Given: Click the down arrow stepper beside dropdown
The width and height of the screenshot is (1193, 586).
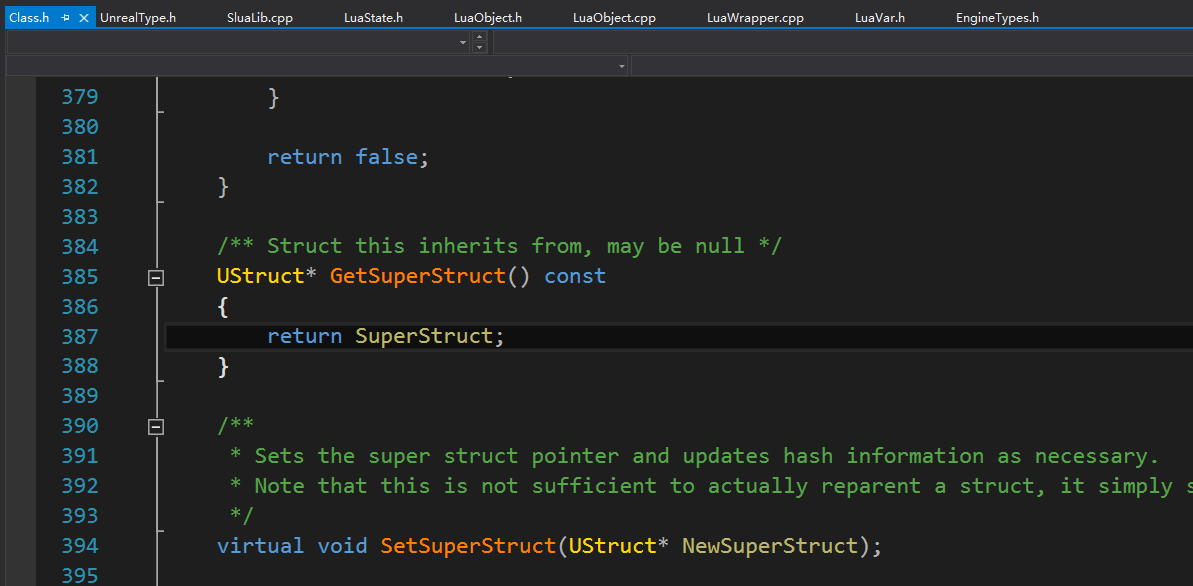Looking at the screenshot, I should (479, 48).
